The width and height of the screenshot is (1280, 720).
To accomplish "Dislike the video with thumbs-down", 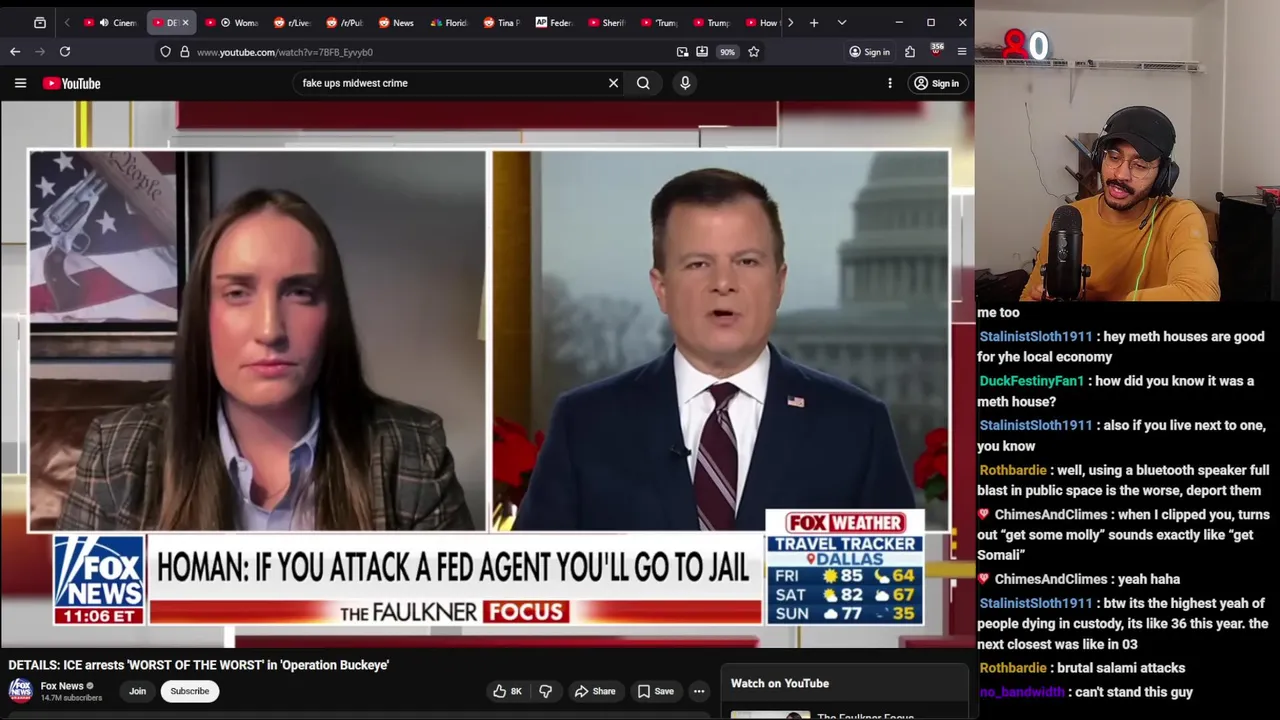I will coord(546,691).
